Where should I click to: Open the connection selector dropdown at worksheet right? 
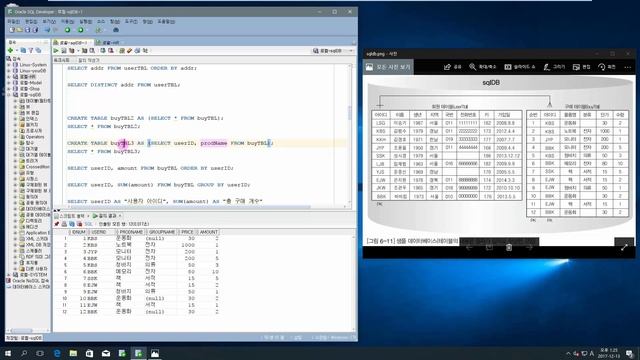coord(351,51)
